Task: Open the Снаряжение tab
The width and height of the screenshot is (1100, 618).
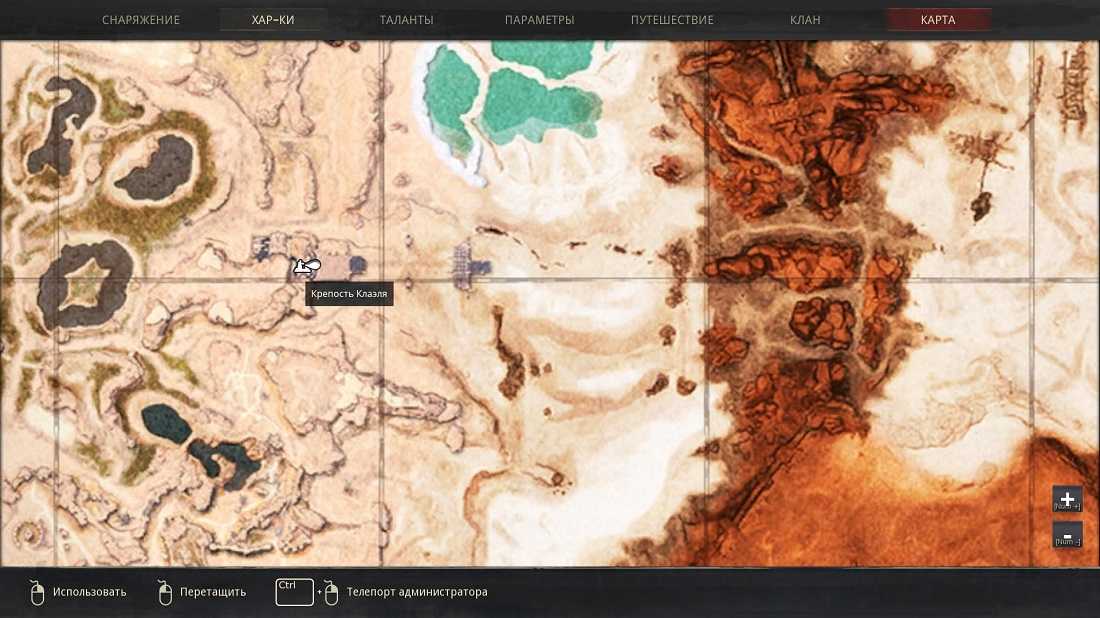Action: [141, 20]
